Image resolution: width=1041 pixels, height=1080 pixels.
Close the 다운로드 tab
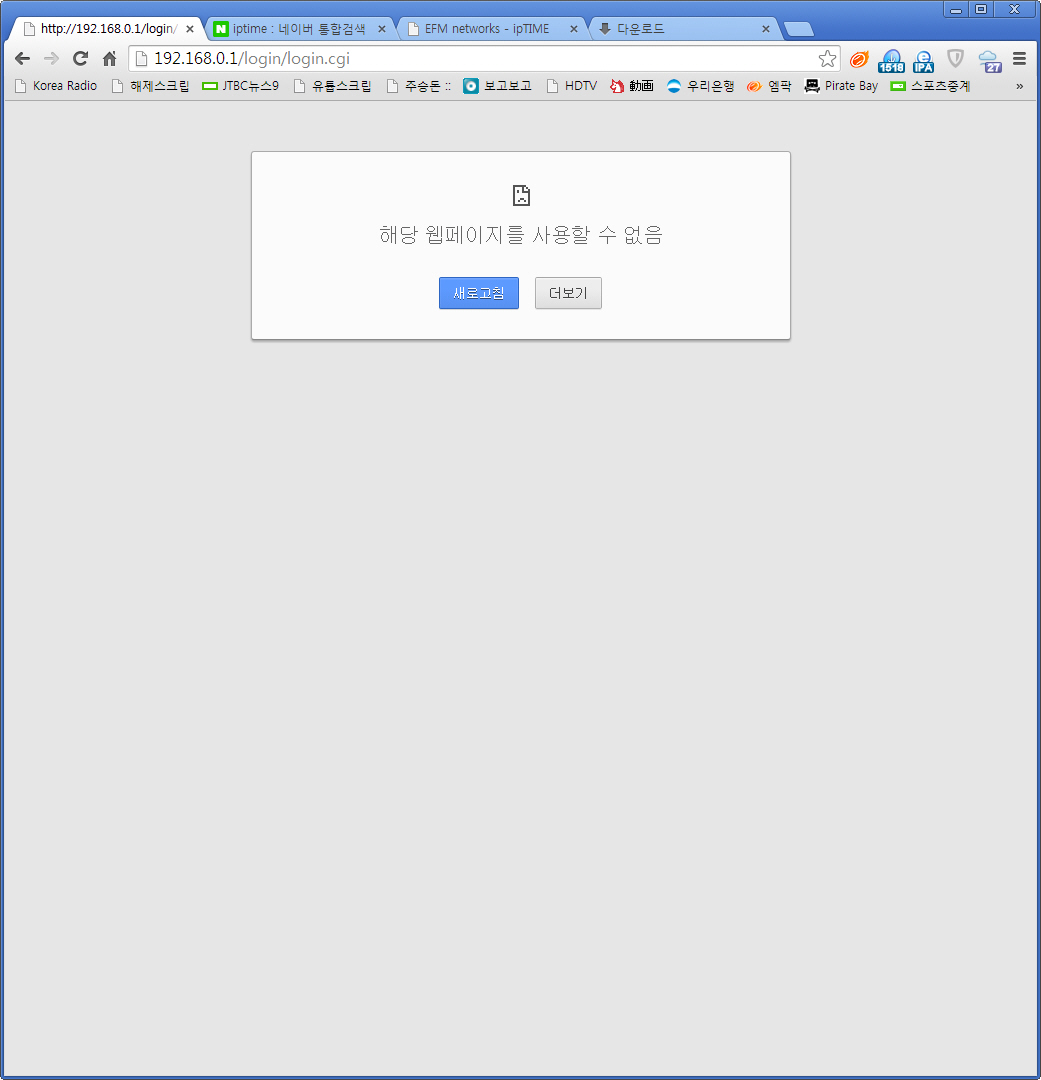pyautogui.click(x=765, y=29)
